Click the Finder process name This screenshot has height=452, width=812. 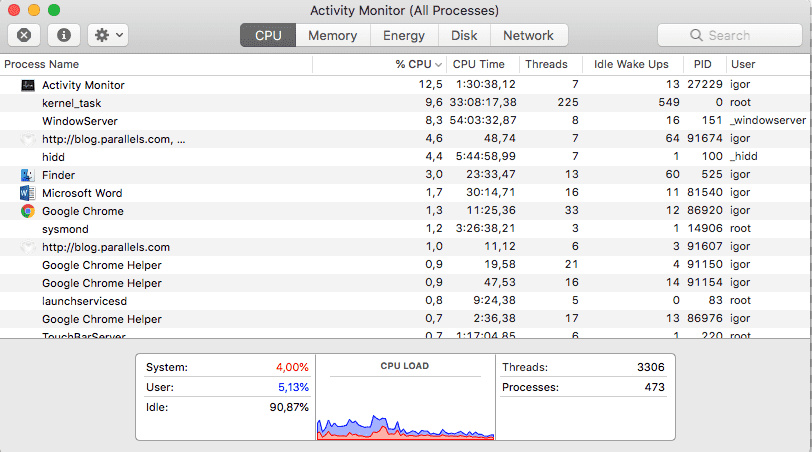59,175
